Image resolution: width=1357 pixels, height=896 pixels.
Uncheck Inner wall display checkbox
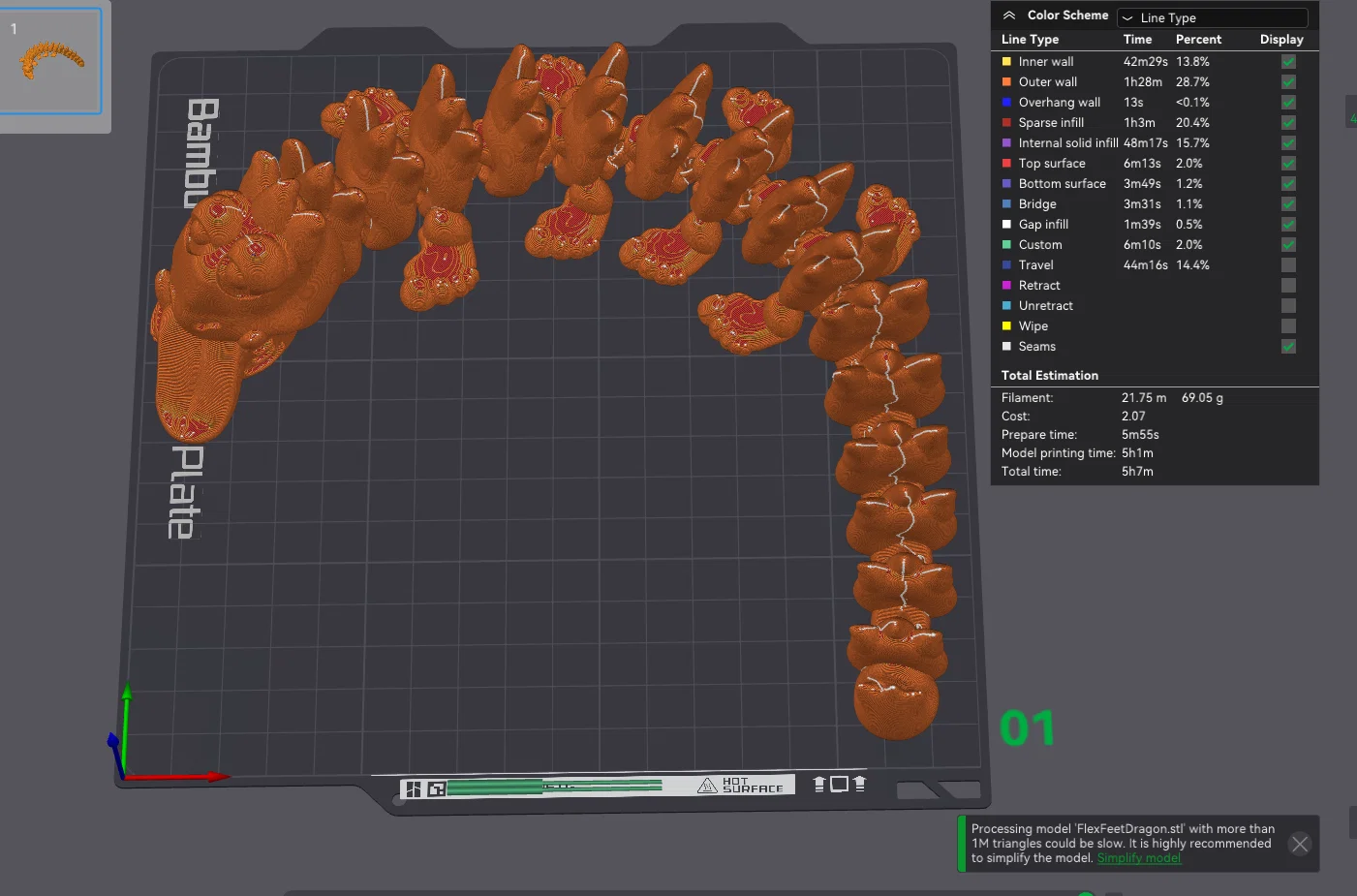pyautogui.click(x=1288, y=62)
